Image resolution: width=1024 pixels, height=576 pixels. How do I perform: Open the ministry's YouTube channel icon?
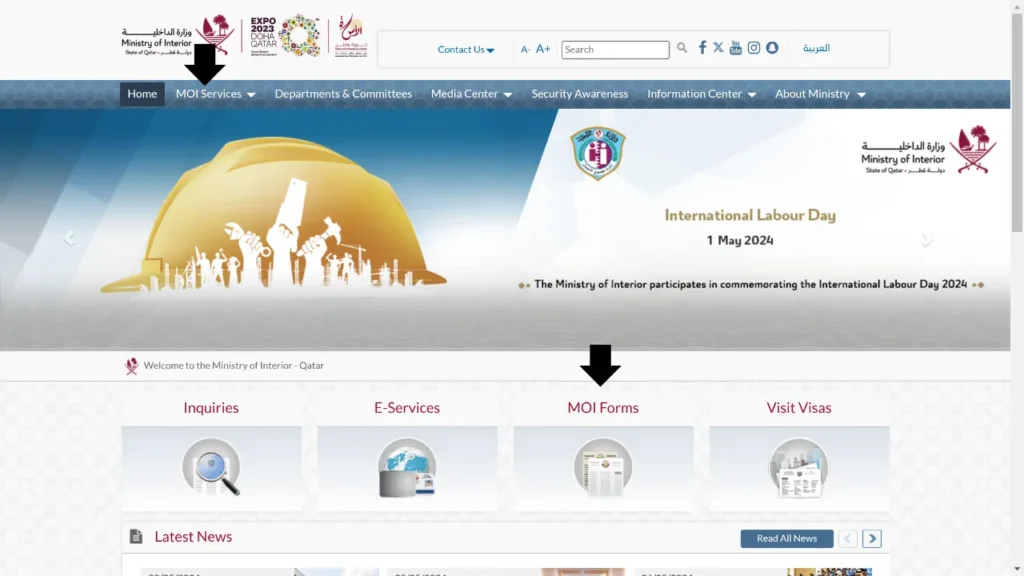click(x=736, y=47)
